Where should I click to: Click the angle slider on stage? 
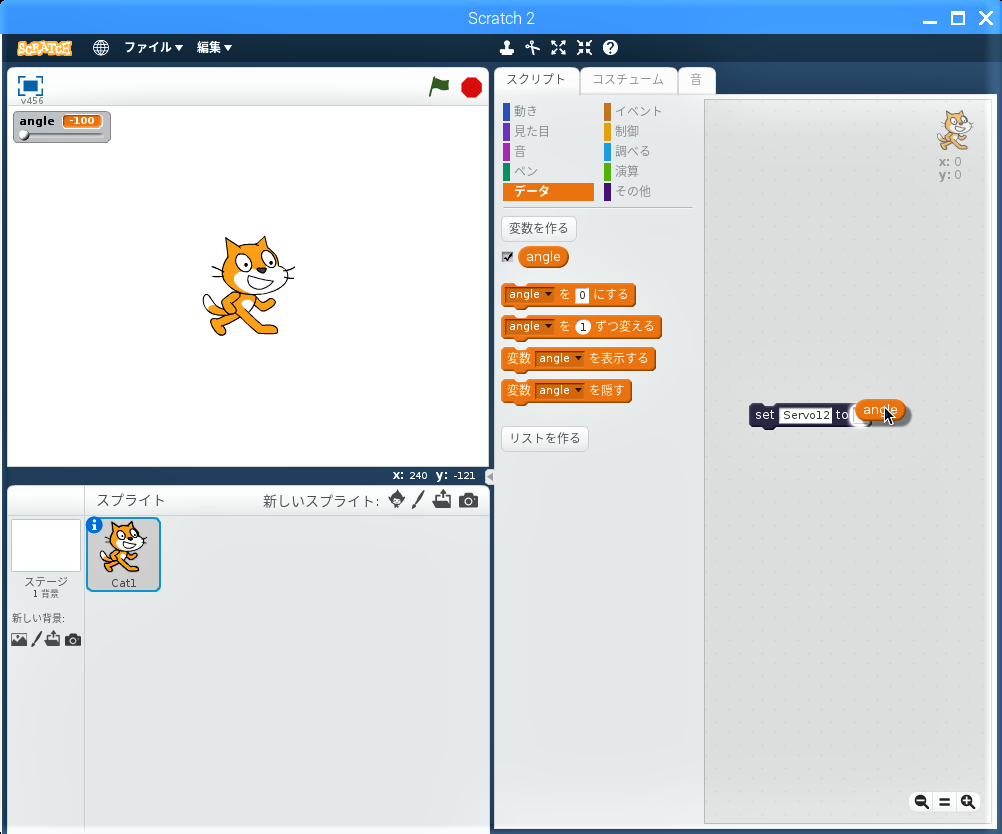(62, 135)
